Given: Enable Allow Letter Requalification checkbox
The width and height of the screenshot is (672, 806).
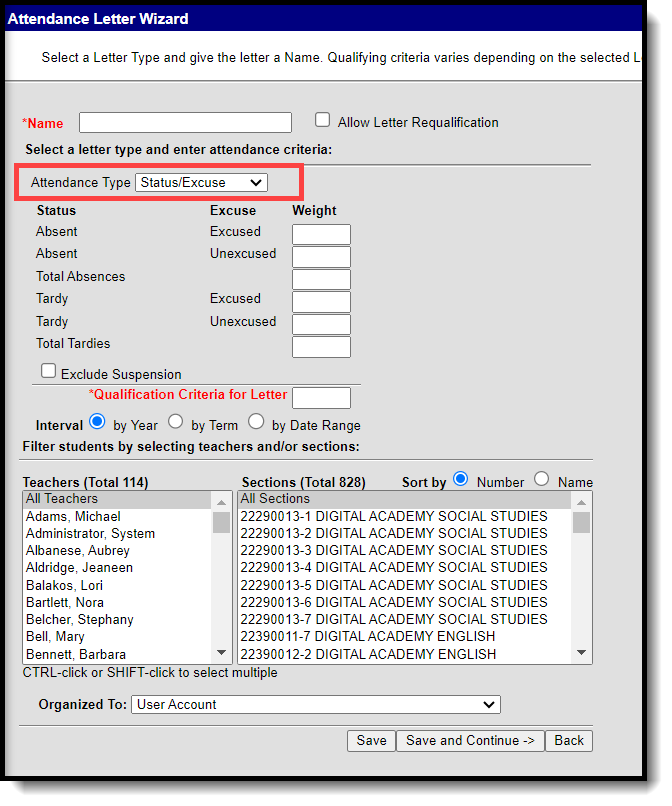Looking at the screenshot, I should click(322, 120).
